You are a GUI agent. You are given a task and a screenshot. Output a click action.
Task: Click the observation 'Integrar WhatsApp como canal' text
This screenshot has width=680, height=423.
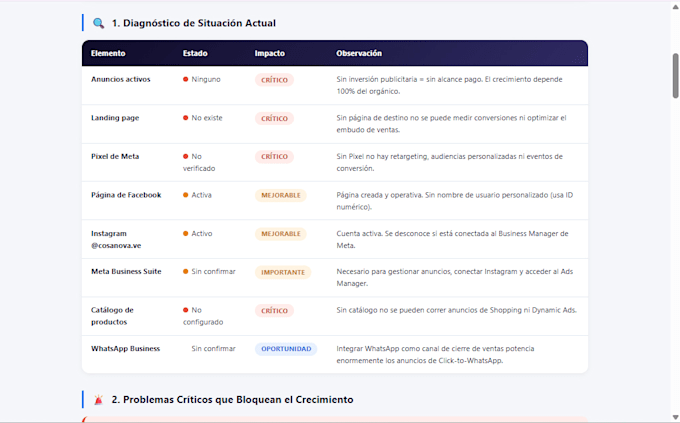click(x=435, y=354)
